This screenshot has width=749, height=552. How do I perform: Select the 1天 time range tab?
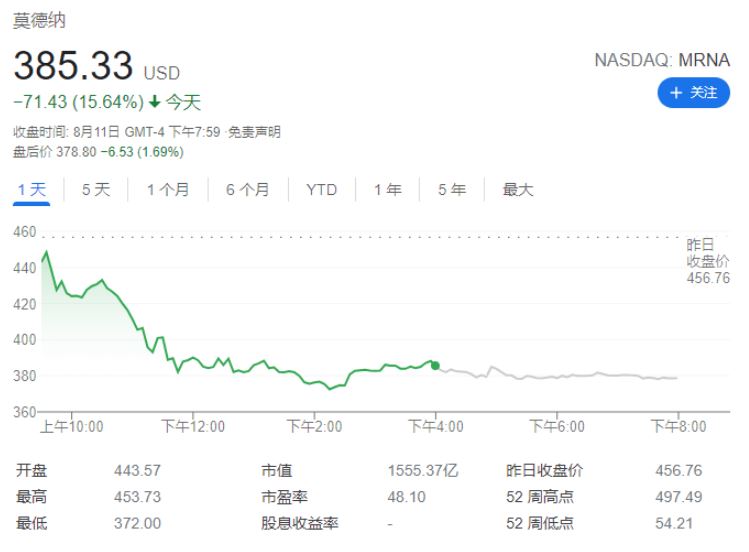31,189
